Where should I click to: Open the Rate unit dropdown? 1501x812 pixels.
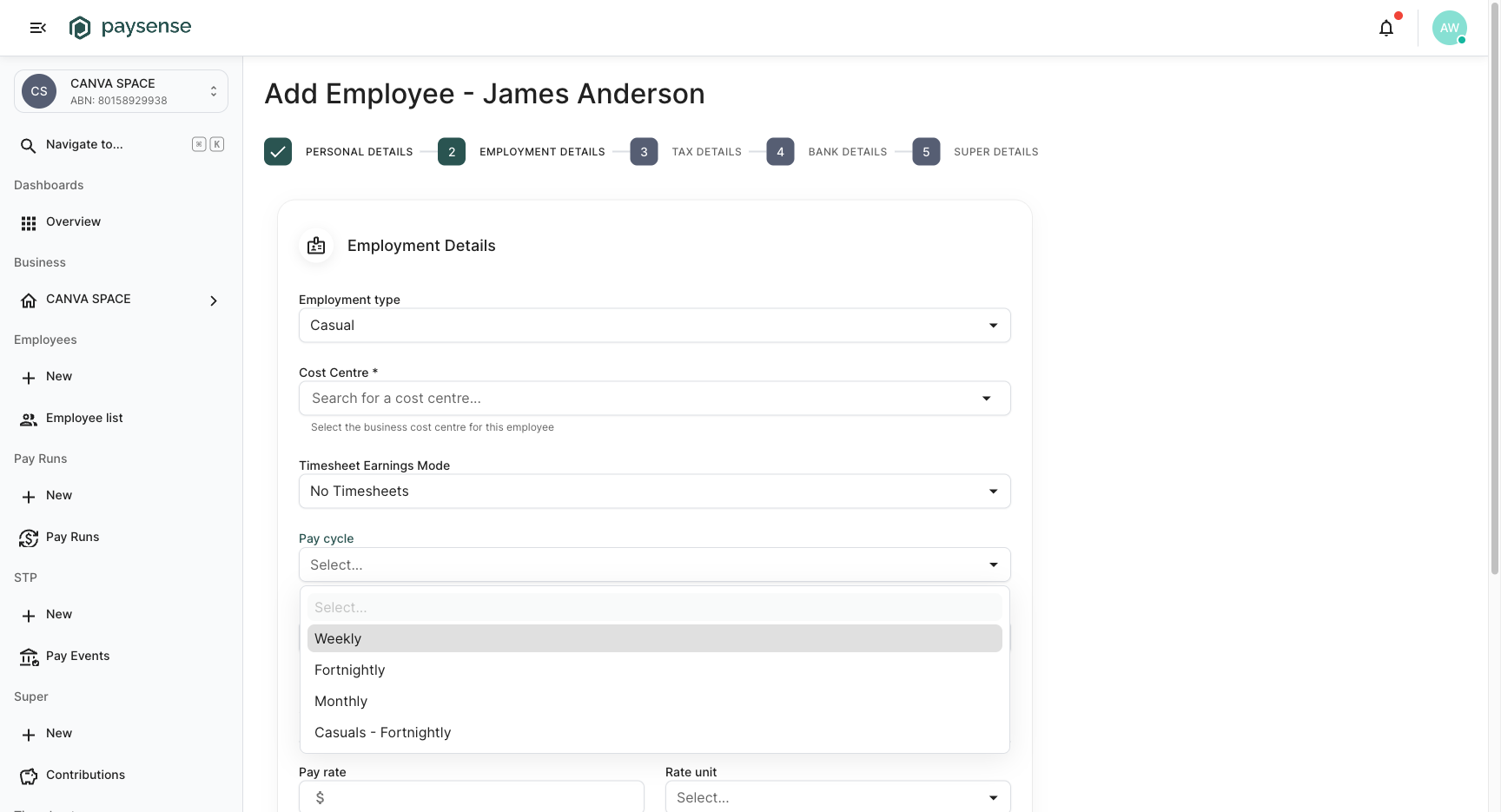point(838,797)
